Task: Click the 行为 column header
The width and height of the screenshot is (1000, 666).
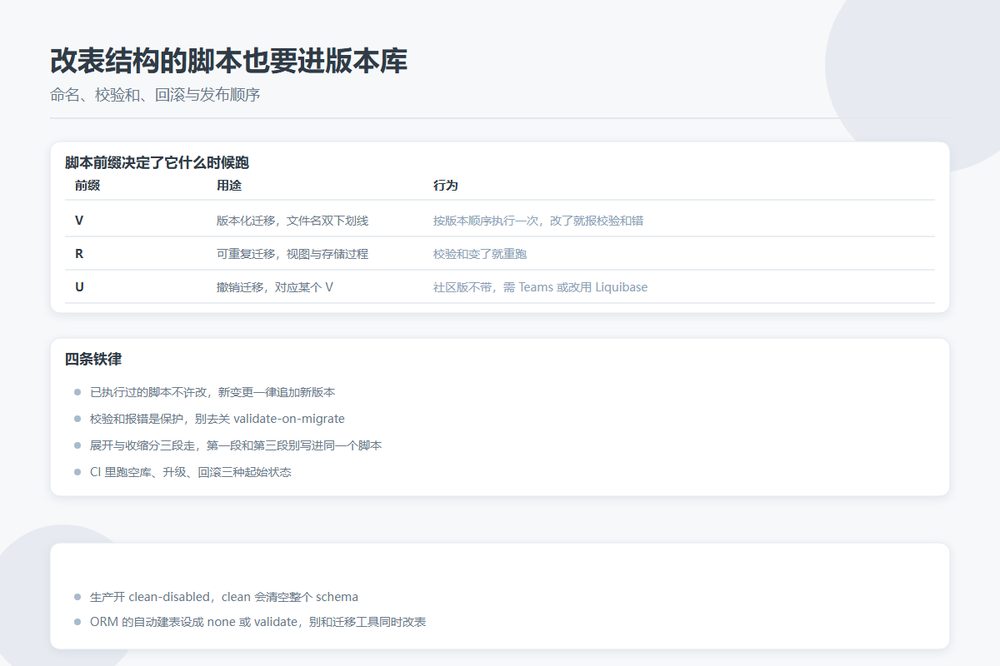Action: coord(446,186)
